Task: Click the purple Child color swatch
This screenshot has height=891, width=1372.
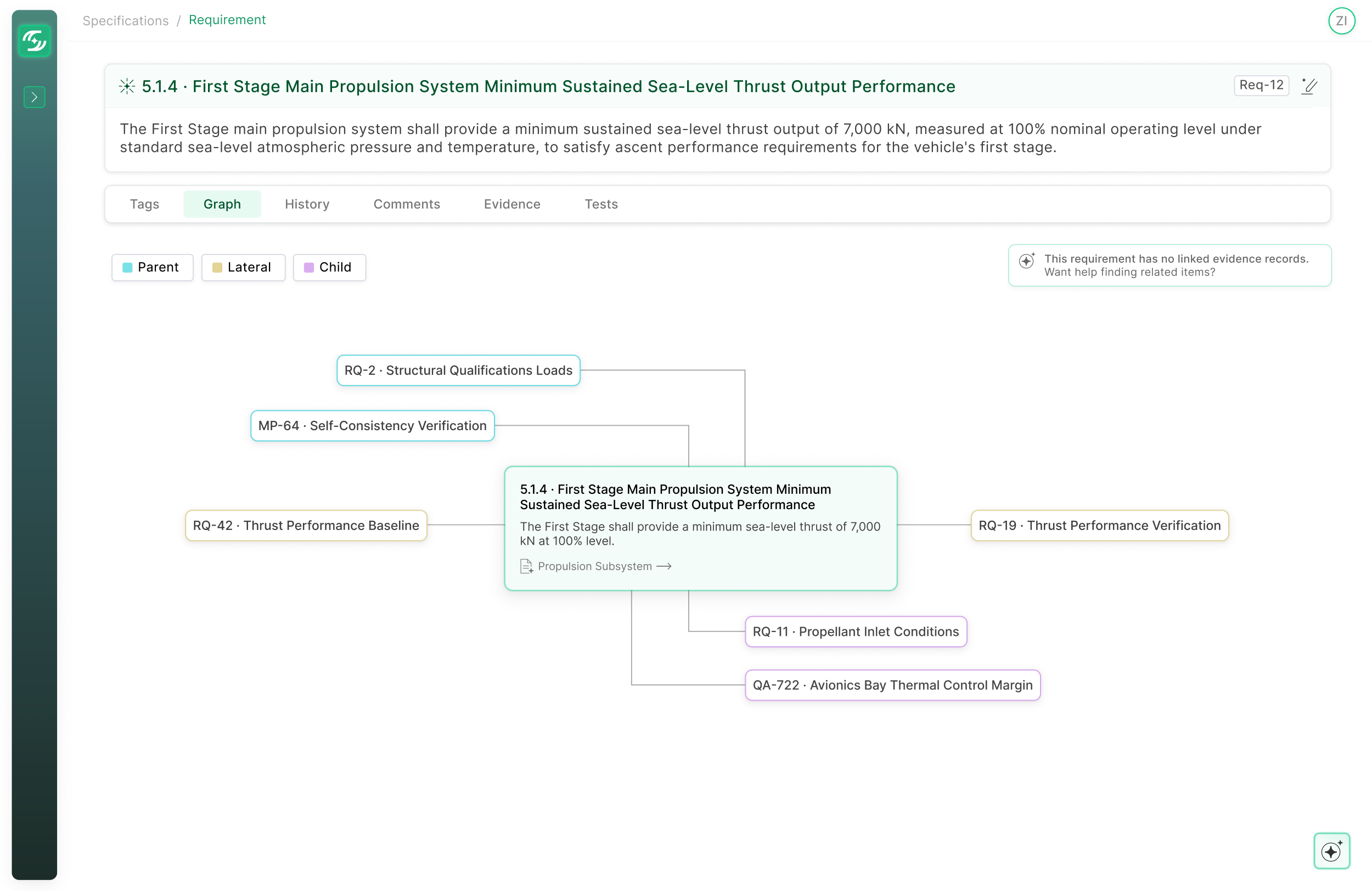Action: coord(308,267)
